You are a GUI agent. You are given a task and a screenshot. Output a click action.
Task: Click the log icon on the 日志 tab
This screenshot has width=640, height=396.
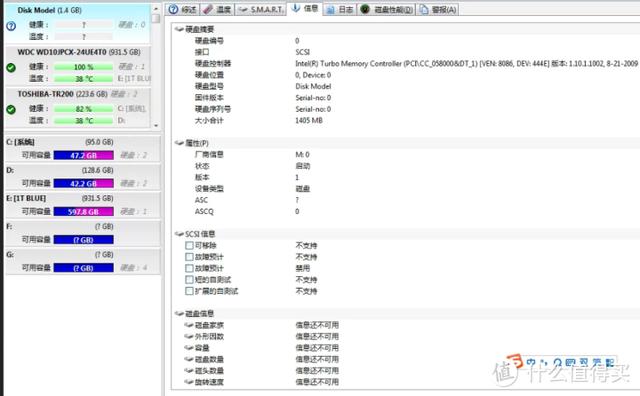330,9
